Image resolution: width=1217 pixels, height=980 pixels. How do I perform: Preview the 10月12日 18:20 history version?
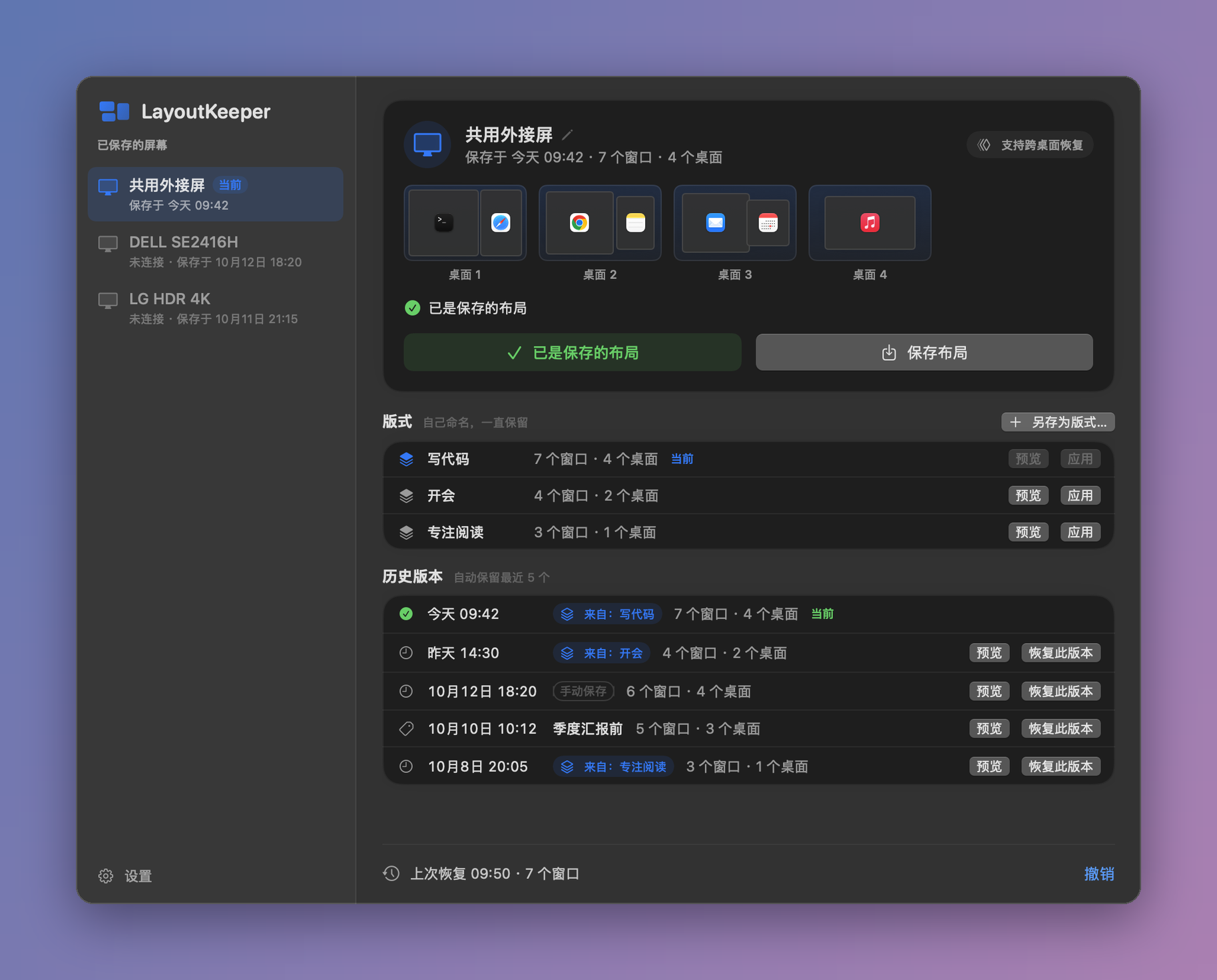pyautogui.click(x=989, y=691)
